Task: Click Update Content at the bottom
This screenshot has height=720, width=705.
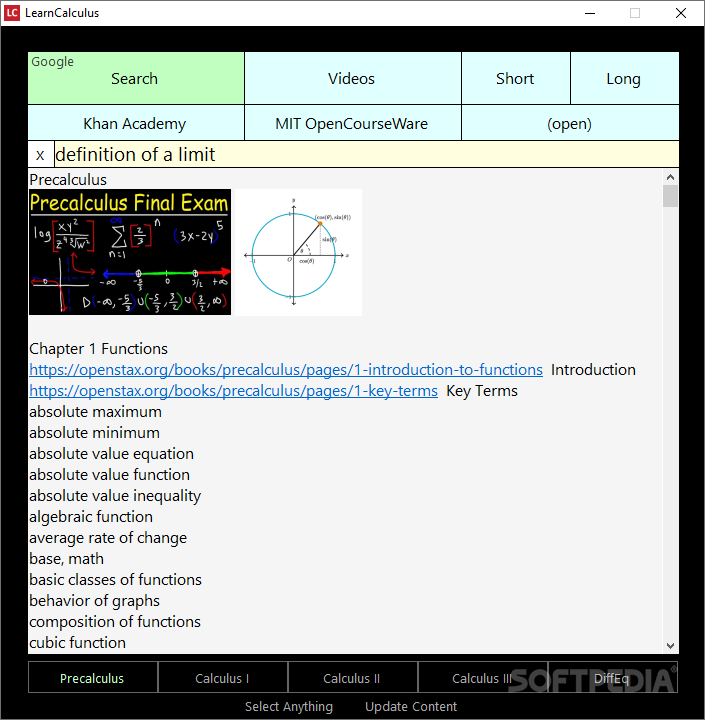Action: pyautogui.click(x=411, y=706)
